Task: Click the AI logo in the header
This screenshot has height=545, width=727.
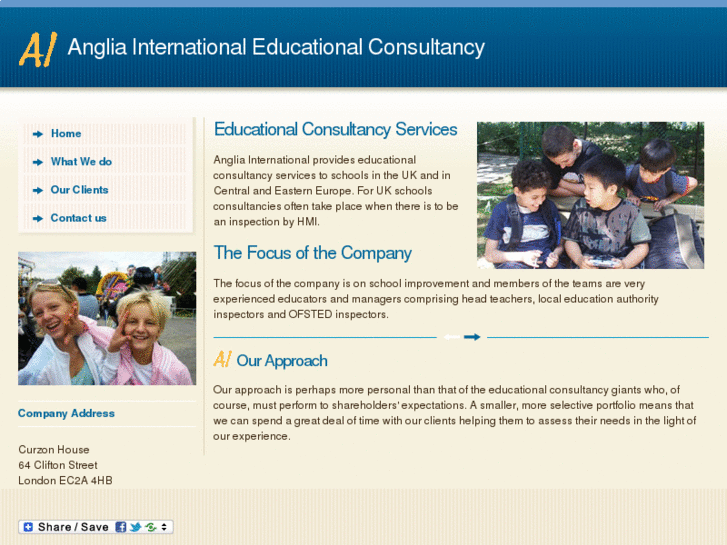Action: pyautogui.click(x=38, y=50)
